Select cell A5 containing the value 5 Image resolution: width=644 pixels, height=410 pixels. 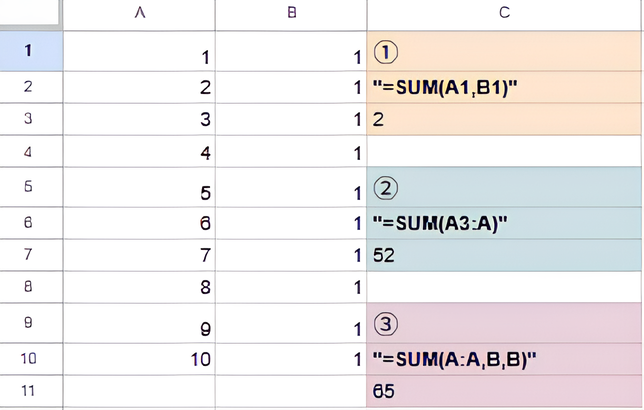coord(139,190)
